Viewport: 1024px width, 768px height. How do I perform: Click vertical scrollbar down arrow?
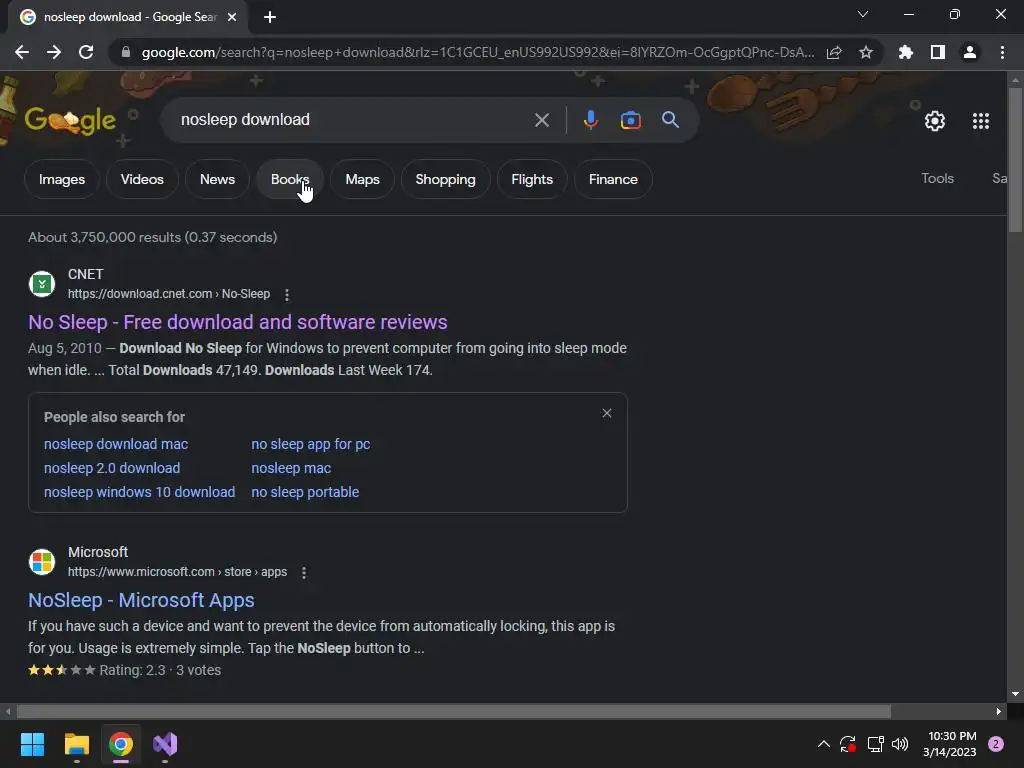pyautogui.click(x=1014, y=694)
